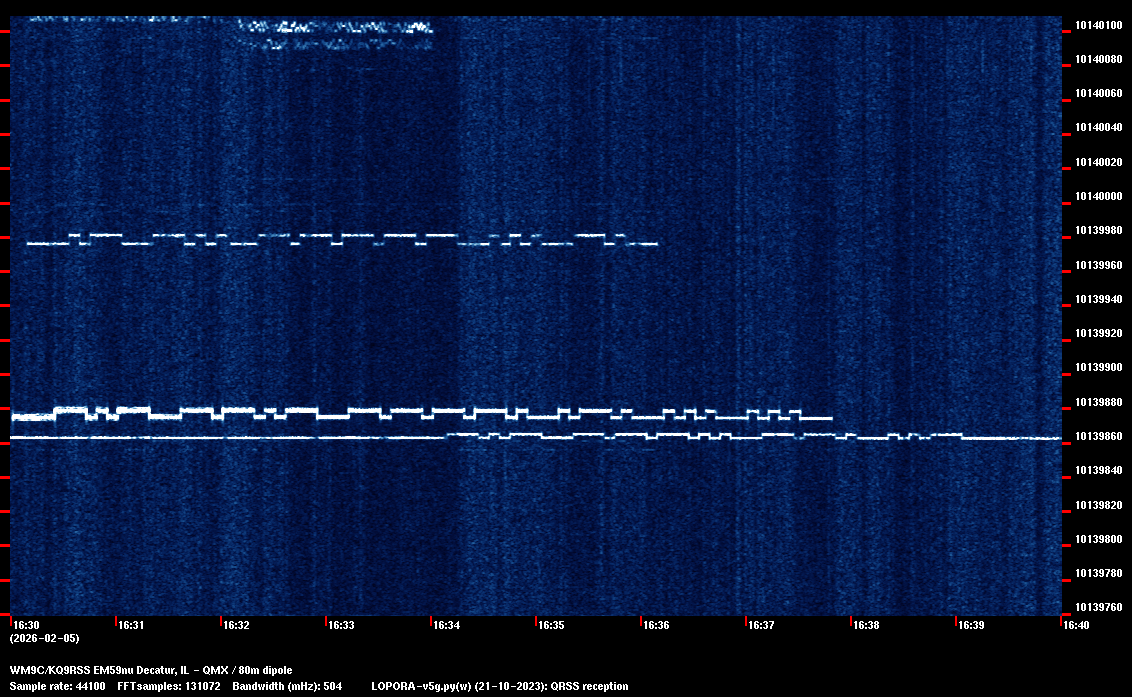Select the 16:33 time marker

coord(341,625)
